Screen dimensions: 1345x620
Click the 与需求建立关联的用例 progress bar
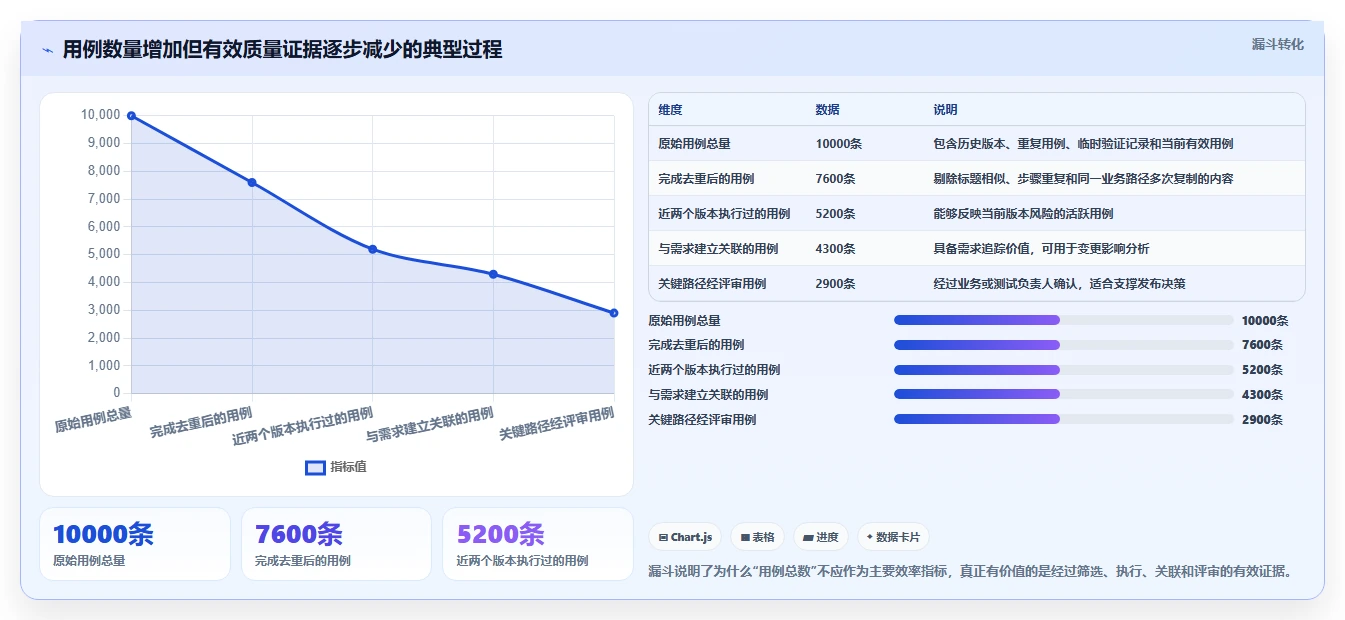1064,394
